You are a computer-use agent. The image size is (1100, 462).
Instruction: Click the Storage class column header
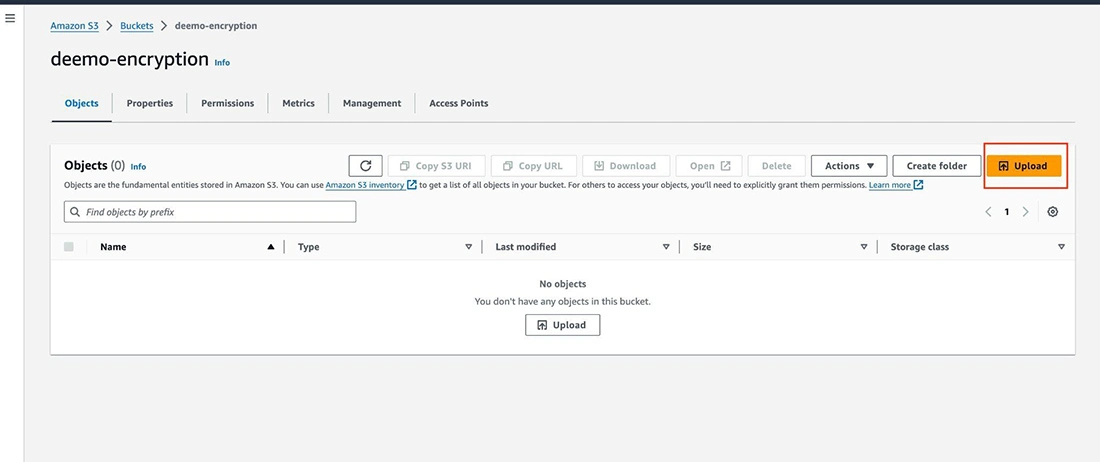920,247
